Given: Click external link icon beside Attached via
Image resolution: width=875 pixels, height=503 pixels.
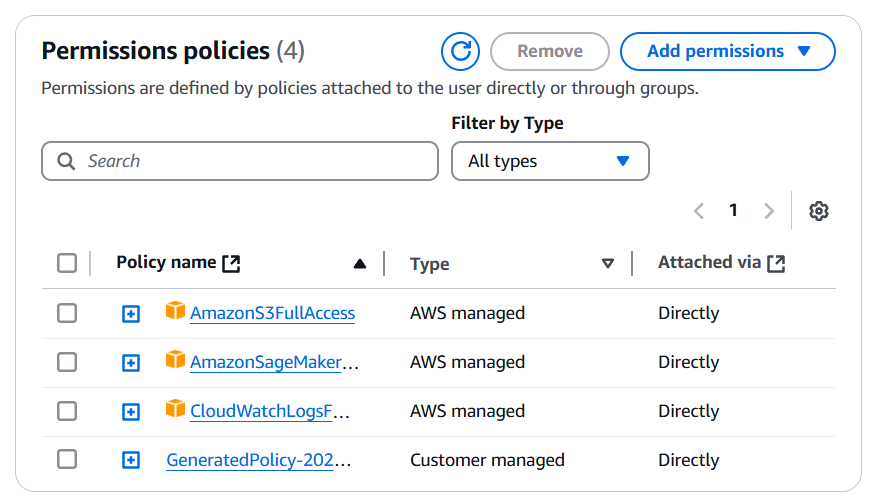Looking at the screenshot, I should (x=776, y=264).
